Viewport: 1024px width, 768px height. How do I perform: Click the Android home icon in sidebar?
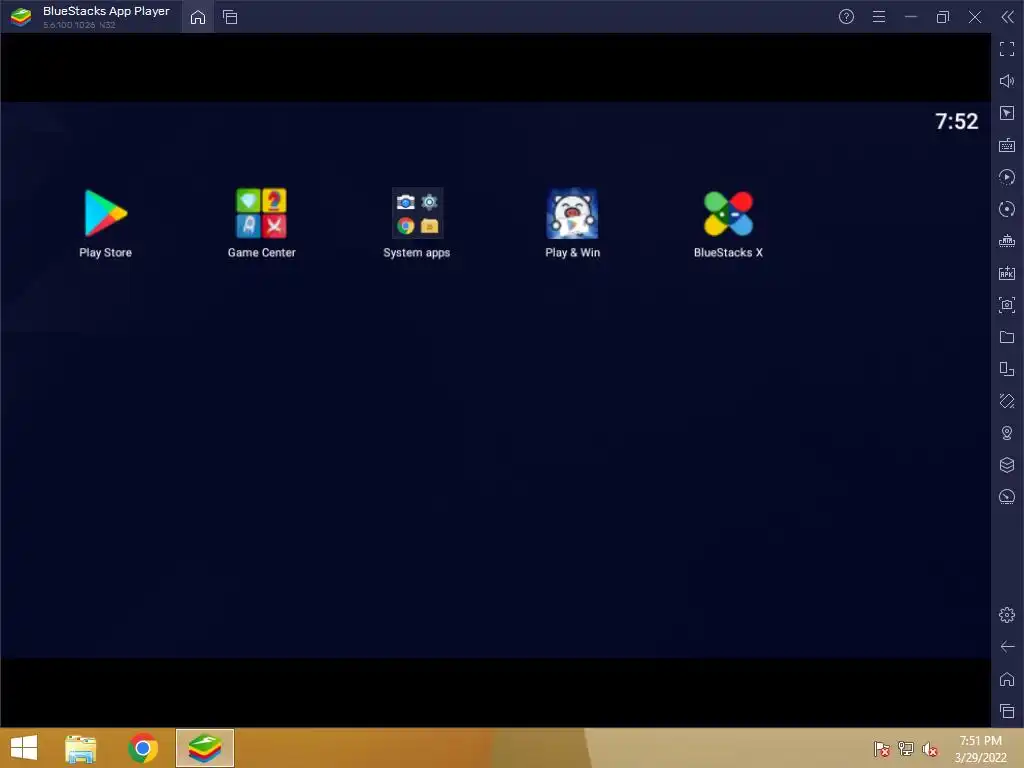[x=1007, y=679]
